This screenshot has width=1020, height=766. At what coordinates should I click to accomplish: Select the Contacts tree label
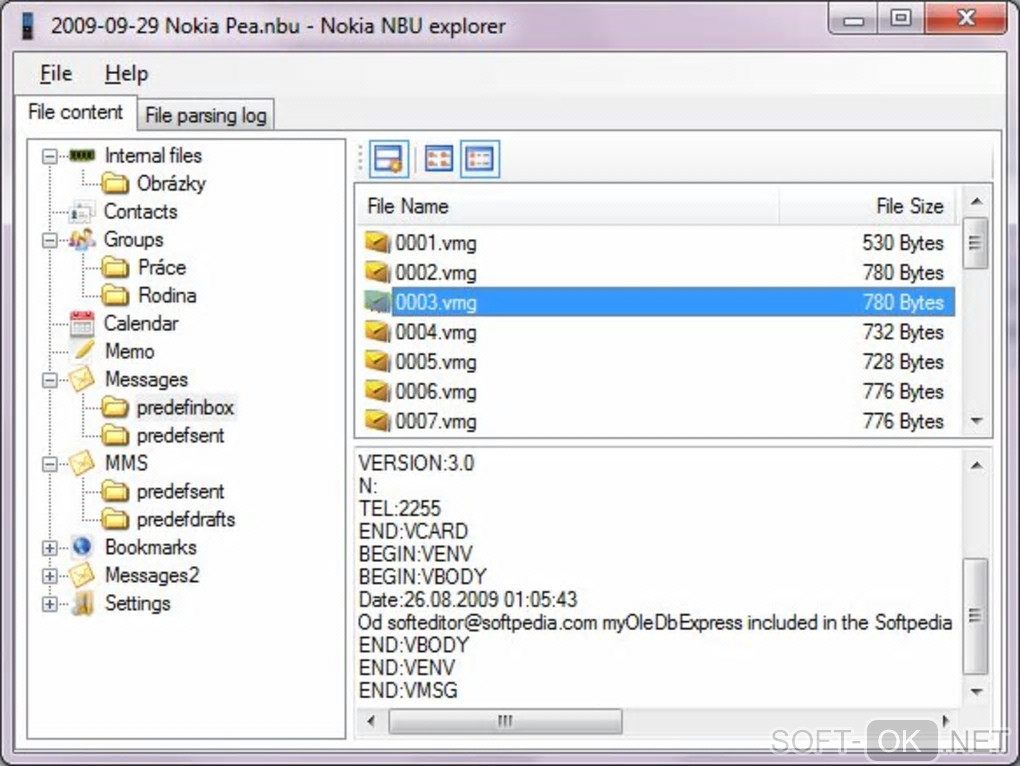pos(141,212)
